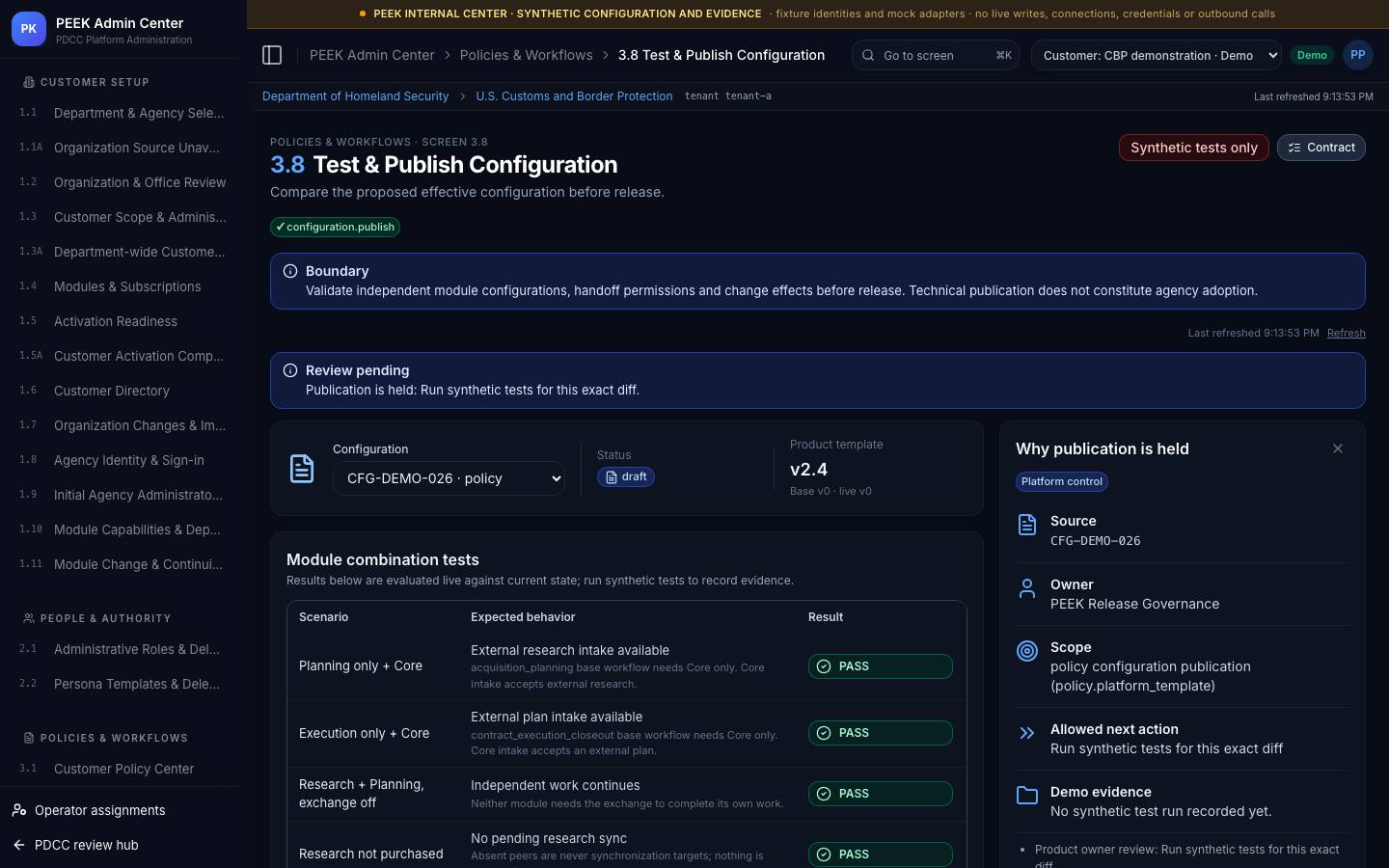Screen dimensions: 1389x868
Task: Follow the U.S. Customs and Border Protection link
Action: [x=574, y=96]
